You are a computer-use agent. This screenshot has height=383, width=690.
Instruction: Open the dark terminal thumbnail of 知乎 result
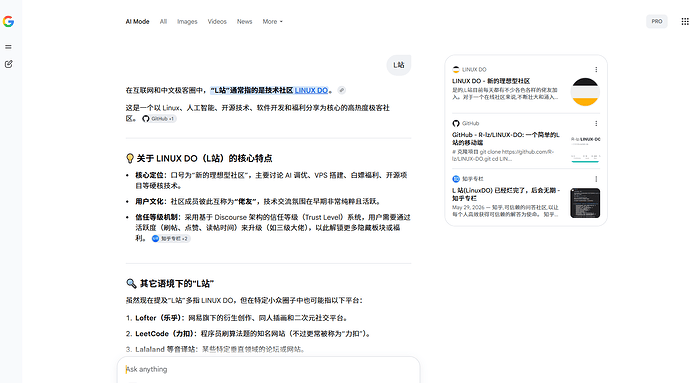pos(585,203)
